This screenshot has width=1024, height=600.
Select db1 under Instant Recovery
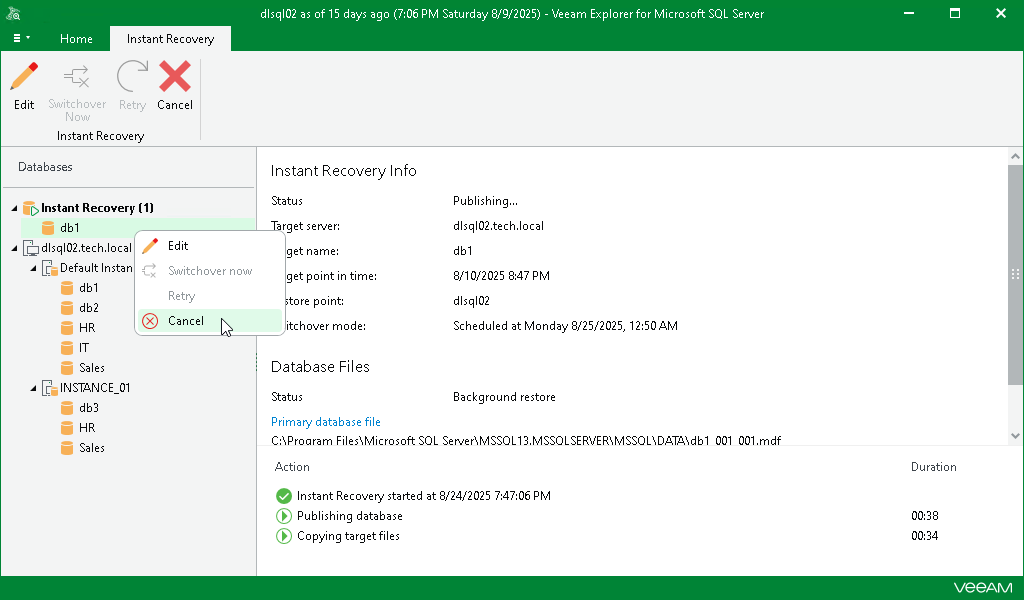point(70,228)
